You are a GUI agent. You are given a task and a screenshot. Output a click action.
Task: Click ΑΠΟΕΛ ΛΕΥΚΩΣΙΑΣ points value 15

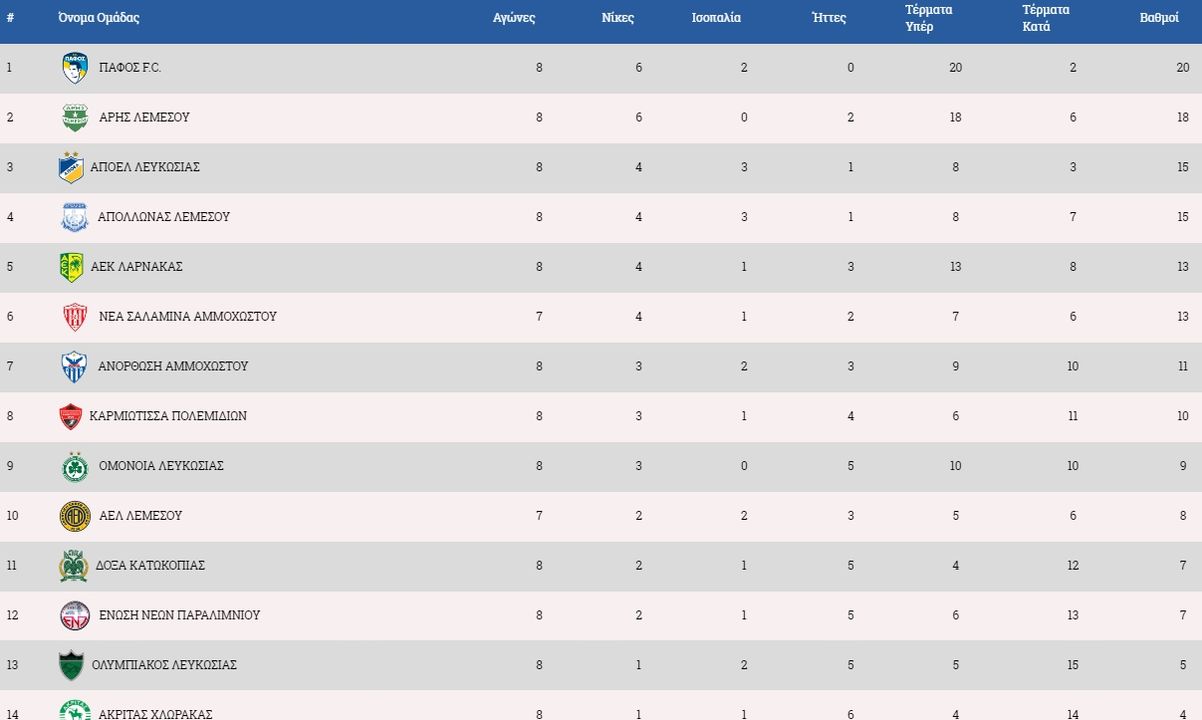1183,167
